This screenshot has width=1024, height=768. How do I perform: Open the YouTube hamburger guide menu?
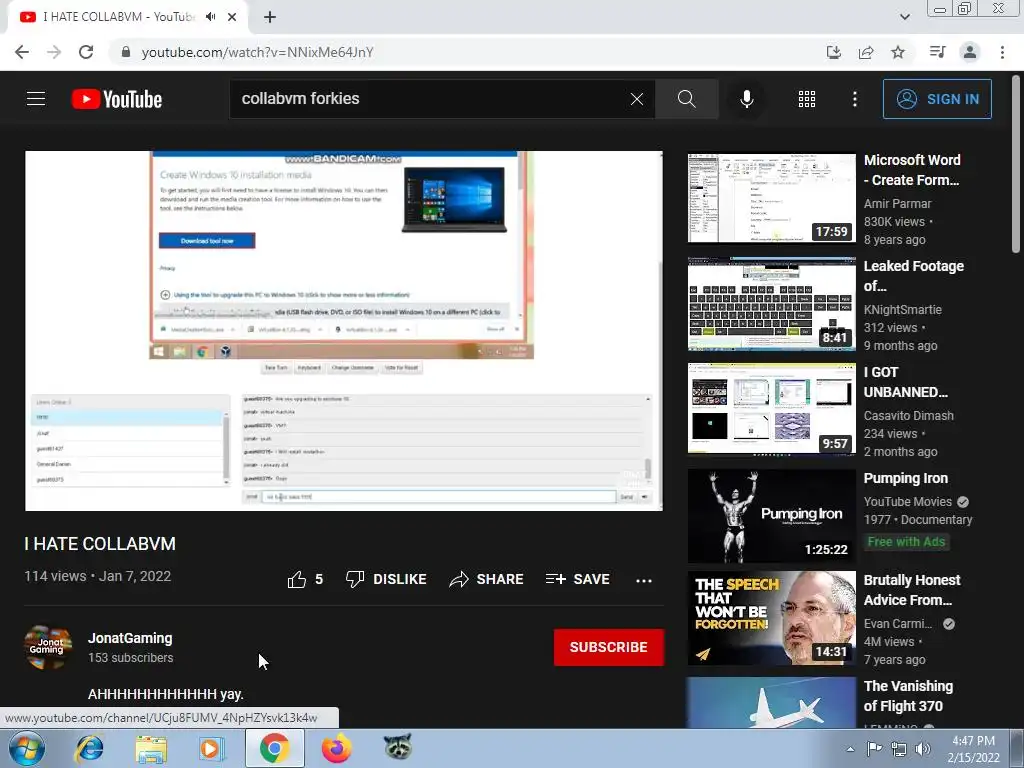(x=36, y=99)
